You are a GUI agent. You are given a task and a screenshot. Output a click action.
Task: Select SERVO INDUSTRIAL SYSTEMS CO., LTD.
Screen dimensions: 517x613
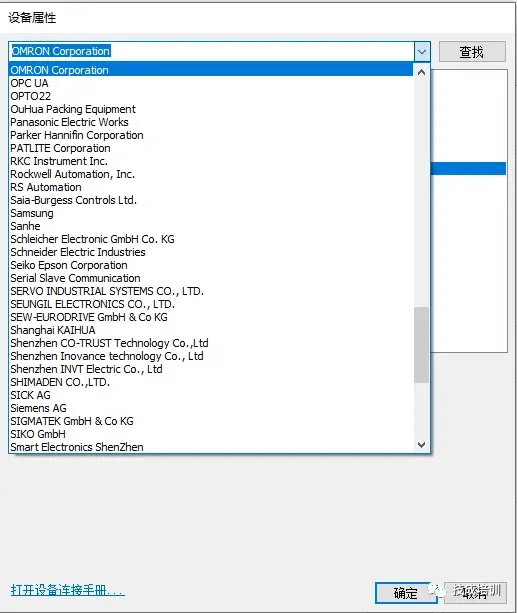(211, 291)
